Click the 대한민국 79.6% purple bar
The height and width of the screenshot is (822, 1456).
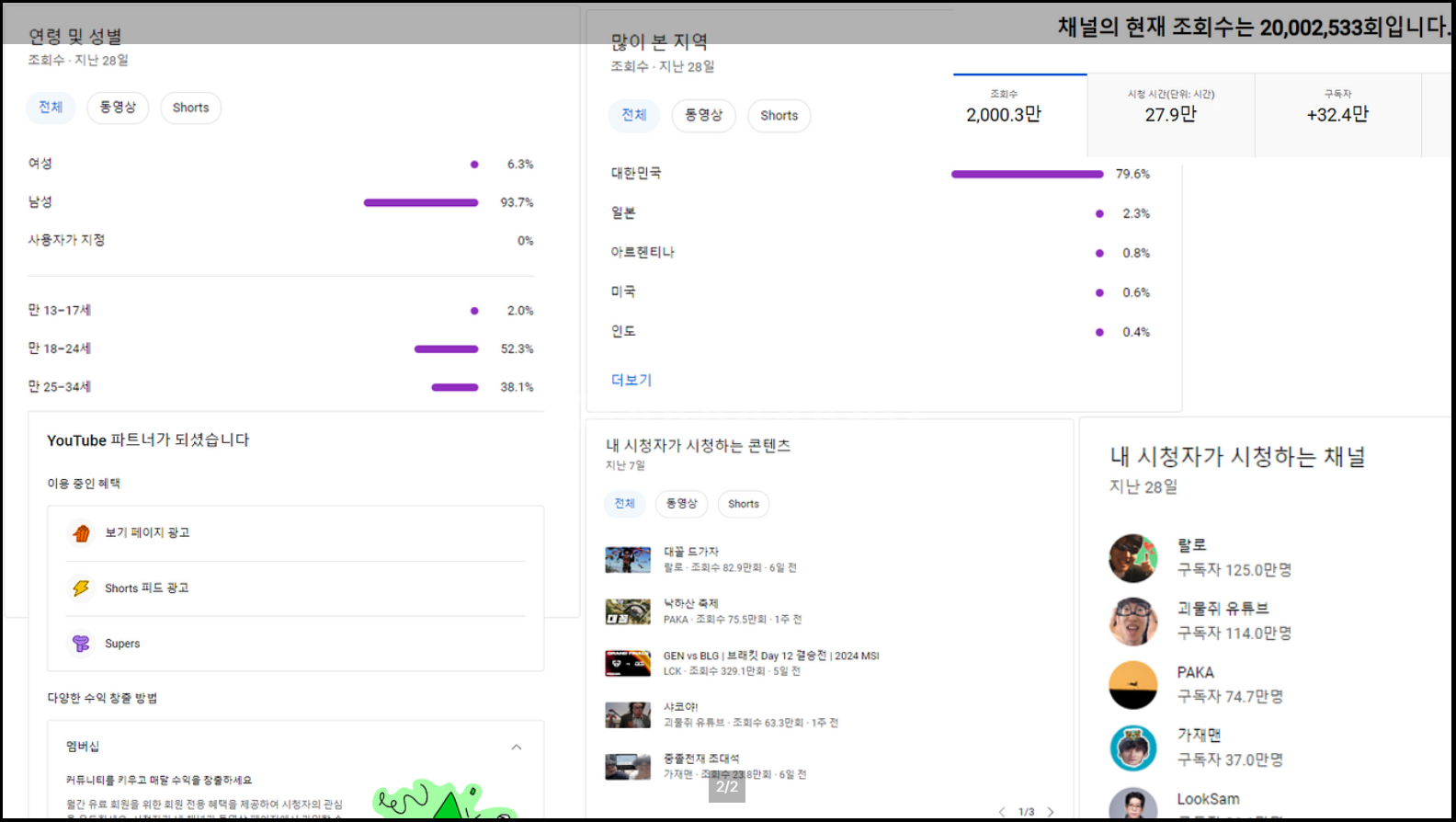[x=1028, y=174]
